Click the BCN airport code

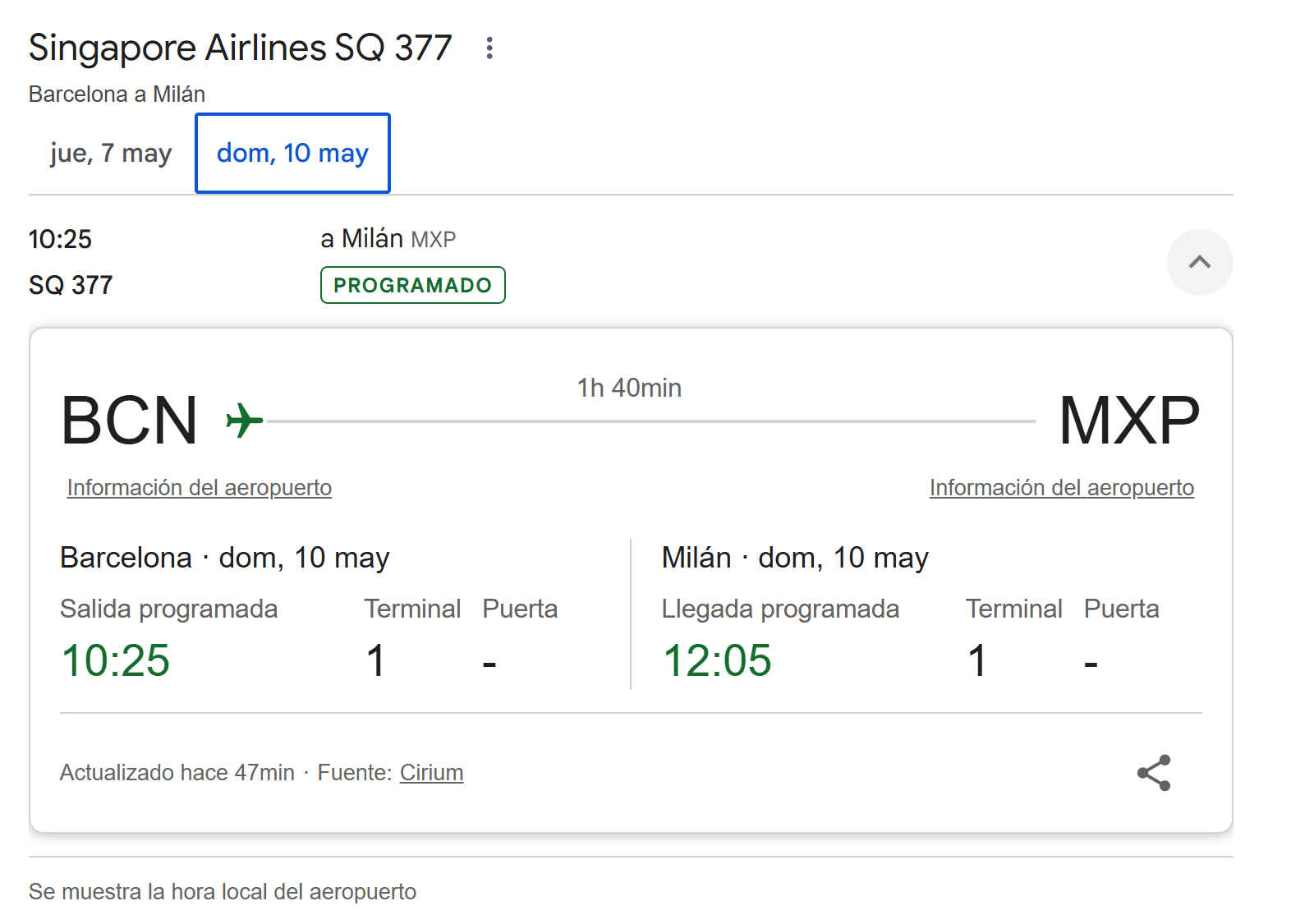tap(129, 421)
